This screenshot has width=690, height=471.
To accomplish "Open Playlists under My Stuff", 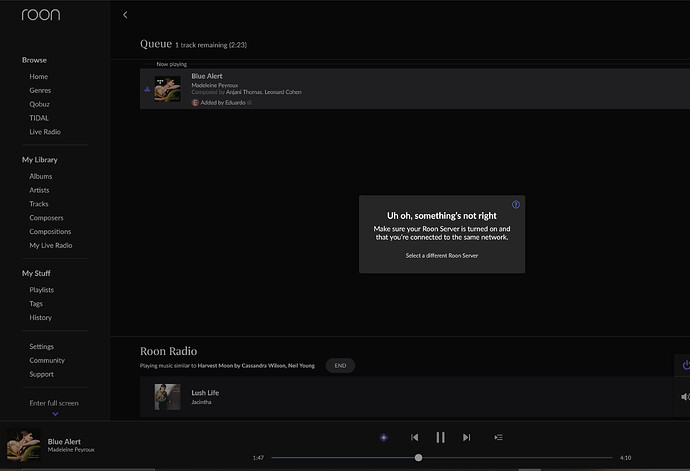I will point(41,290).
